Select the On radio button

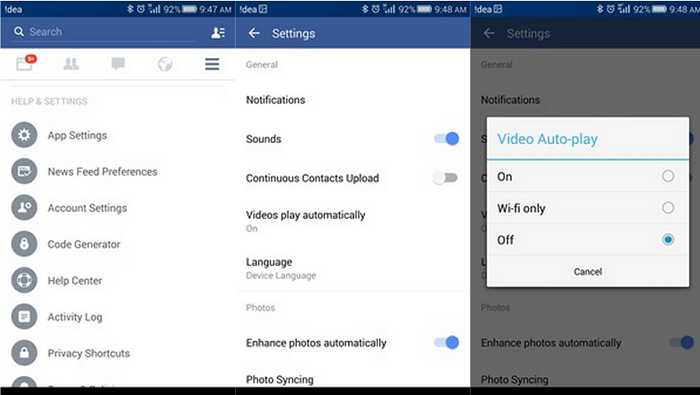(668, 176)
